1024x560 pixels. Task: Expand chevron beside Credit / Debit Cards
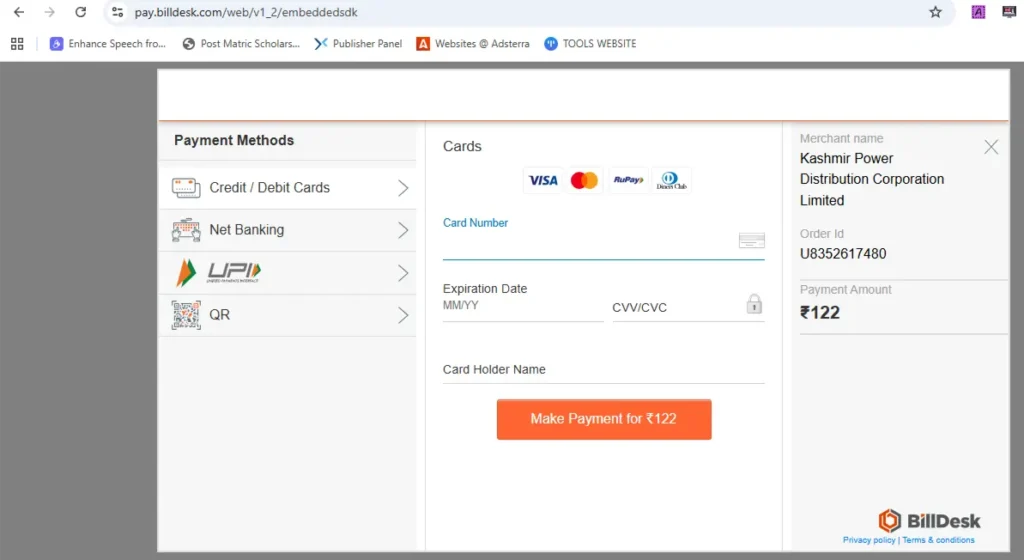tap(403, 188)
